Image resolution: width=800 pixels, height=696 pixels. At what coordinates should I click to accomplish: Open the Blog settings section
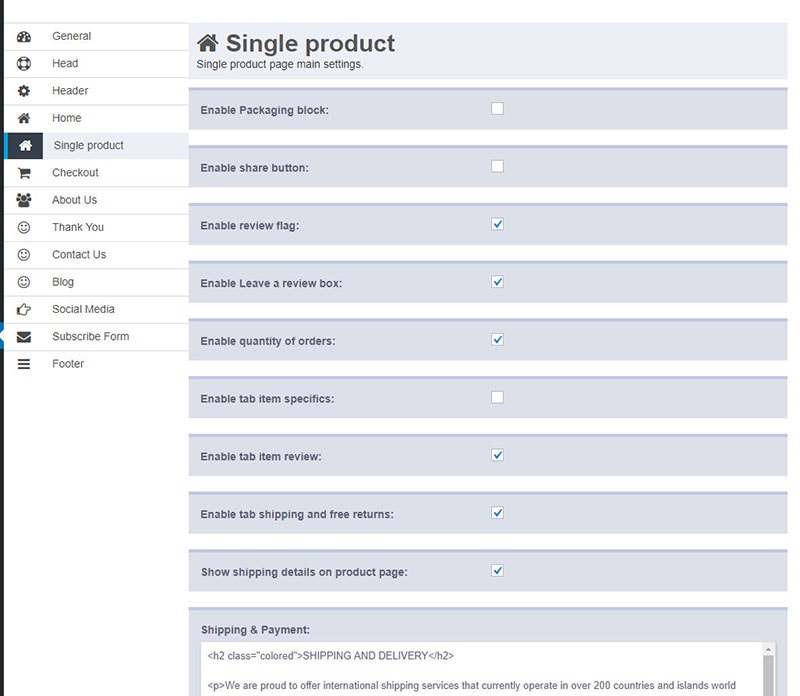click(63, 282)
